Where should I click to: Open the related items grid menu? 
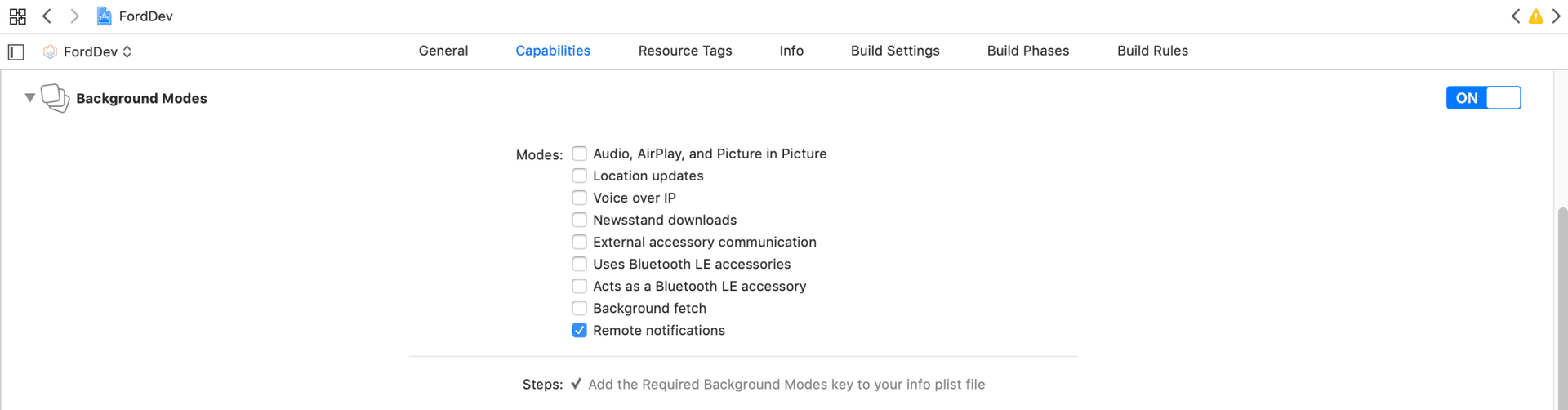pyautogui.click(x=17, y=16)
